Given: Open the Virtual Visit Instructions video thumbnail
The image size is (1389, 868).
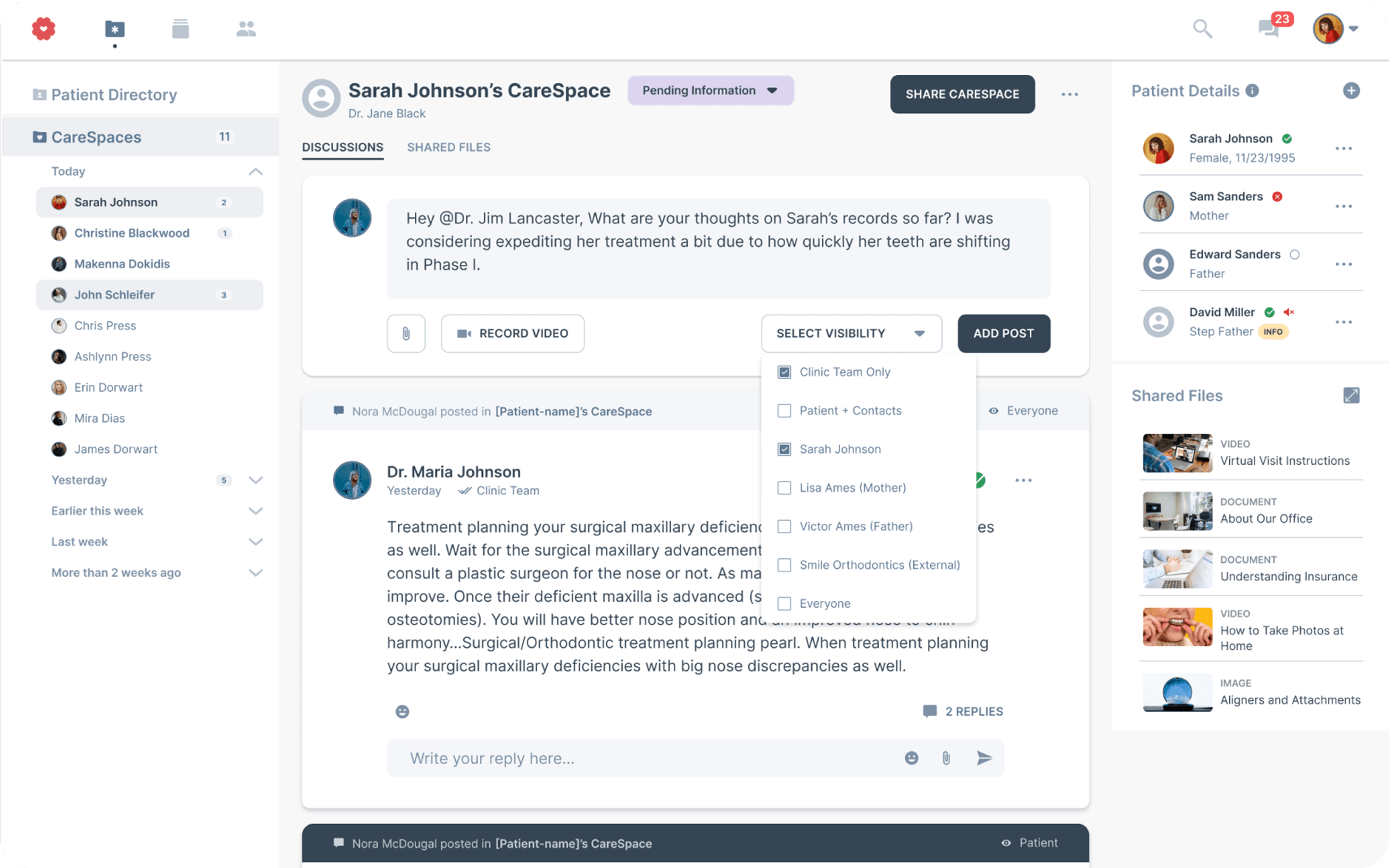Looking at the screenshot, I should [x=1177, y=453].
